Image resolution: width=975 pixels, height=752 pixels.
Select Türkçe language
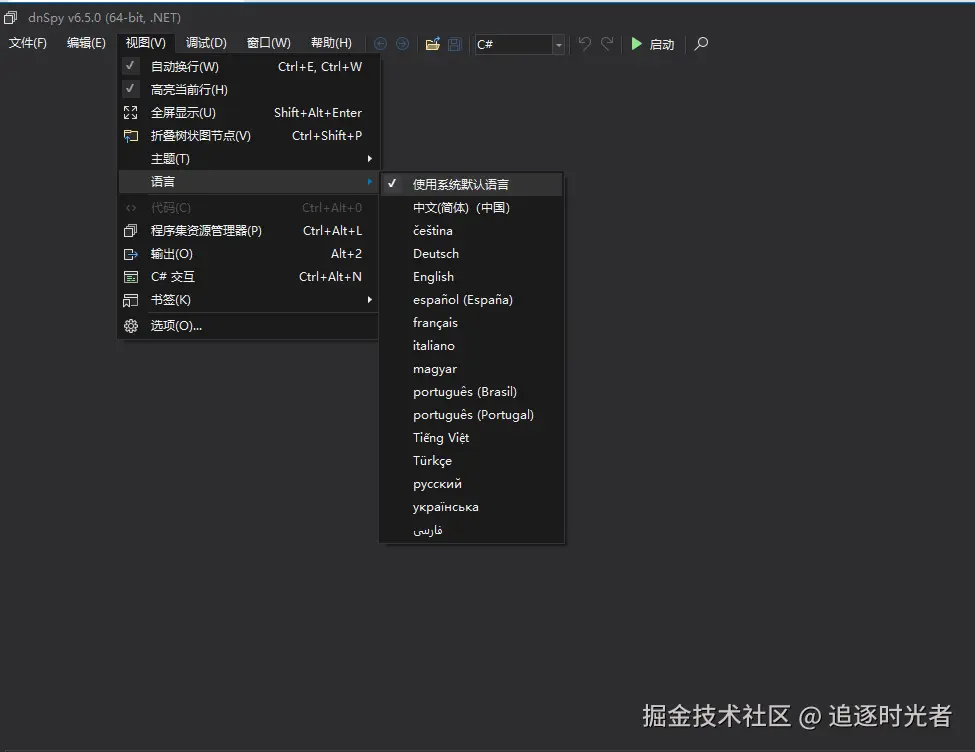click(x=471, y=461)
